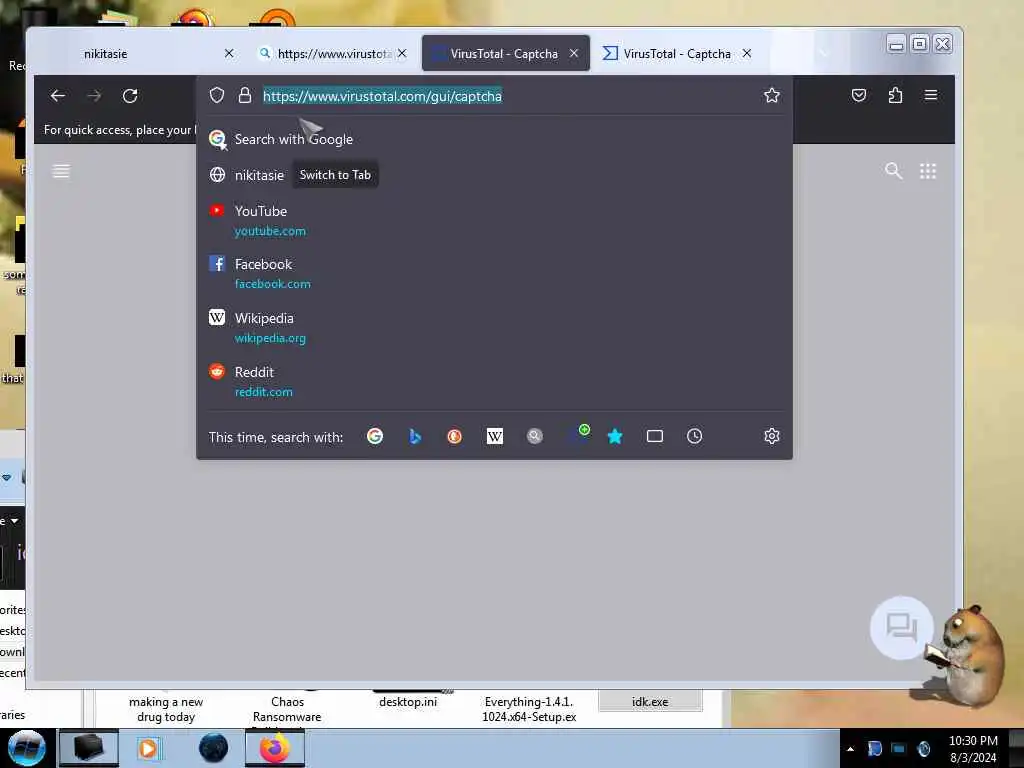The height and width of the screenshot is (768, 1024).
Task: Search this time with Wikipedia icon
Action: (495, 436)
